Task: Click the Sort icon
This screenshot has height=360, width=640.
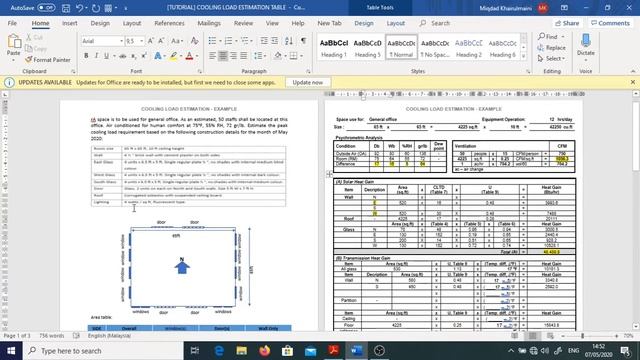Action: (x=289, y=41)
